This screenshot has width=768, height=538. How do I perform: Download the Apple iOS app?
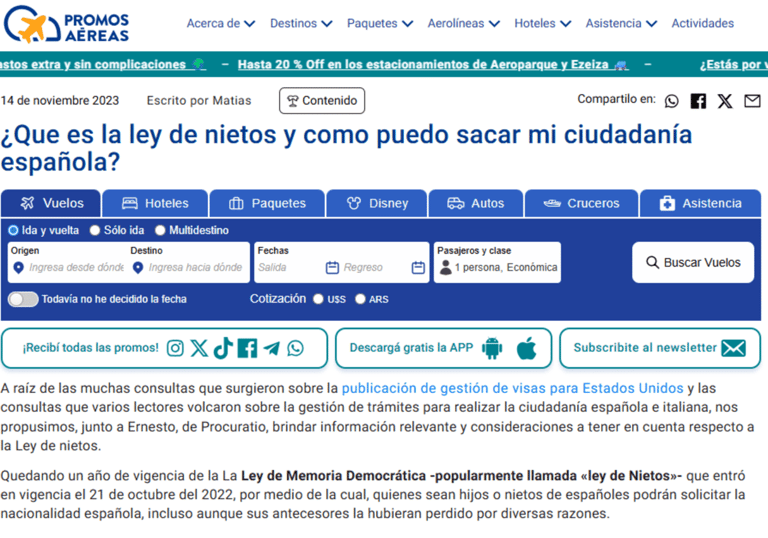point(527,348)
